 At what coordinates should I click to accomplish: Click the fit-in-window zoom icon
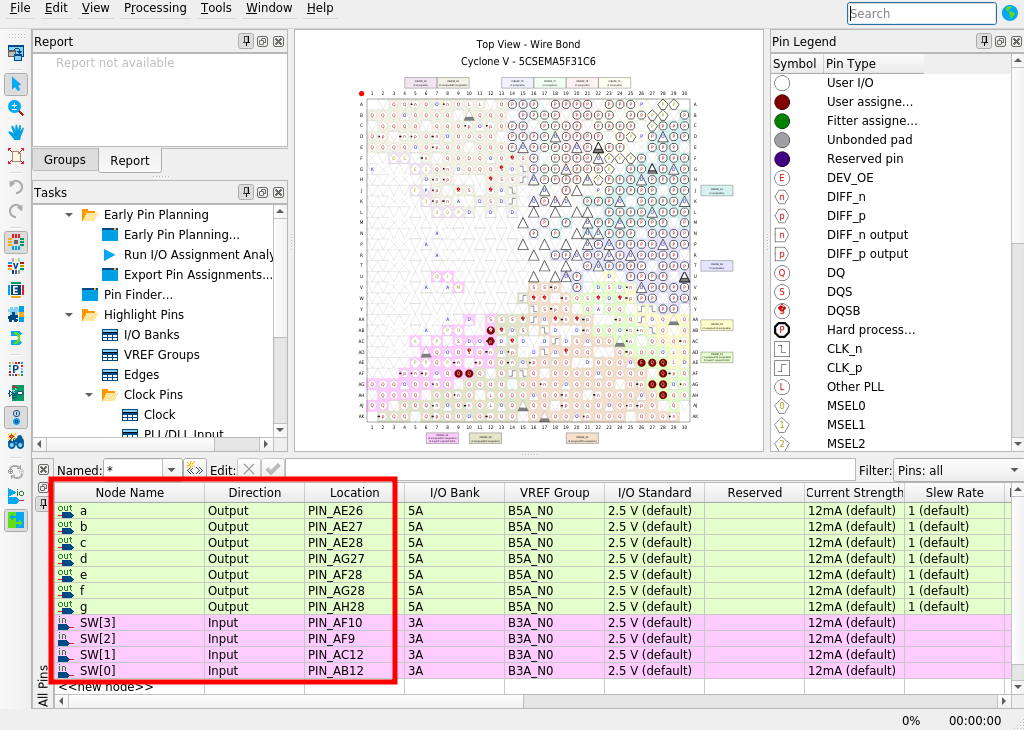[x=16, y=156]
